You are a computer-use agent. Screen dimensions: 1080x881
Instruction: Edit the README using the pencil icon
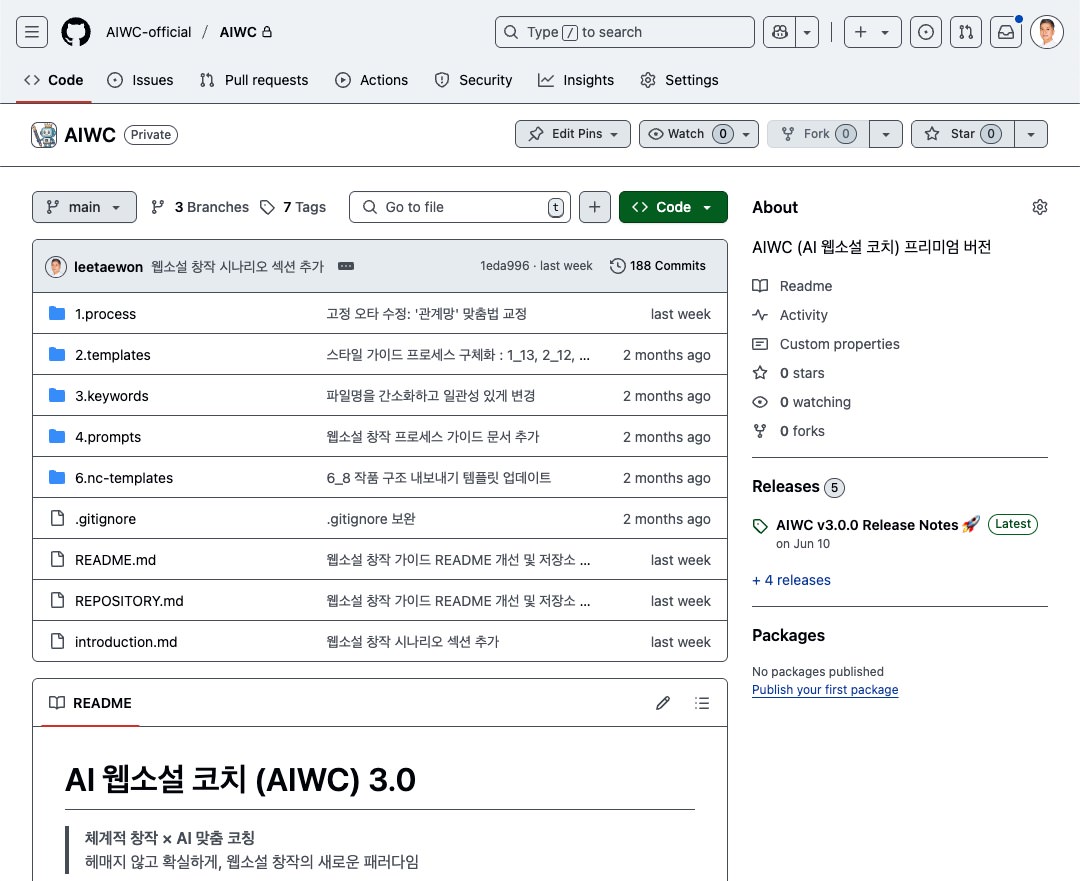tap(663, 703)
